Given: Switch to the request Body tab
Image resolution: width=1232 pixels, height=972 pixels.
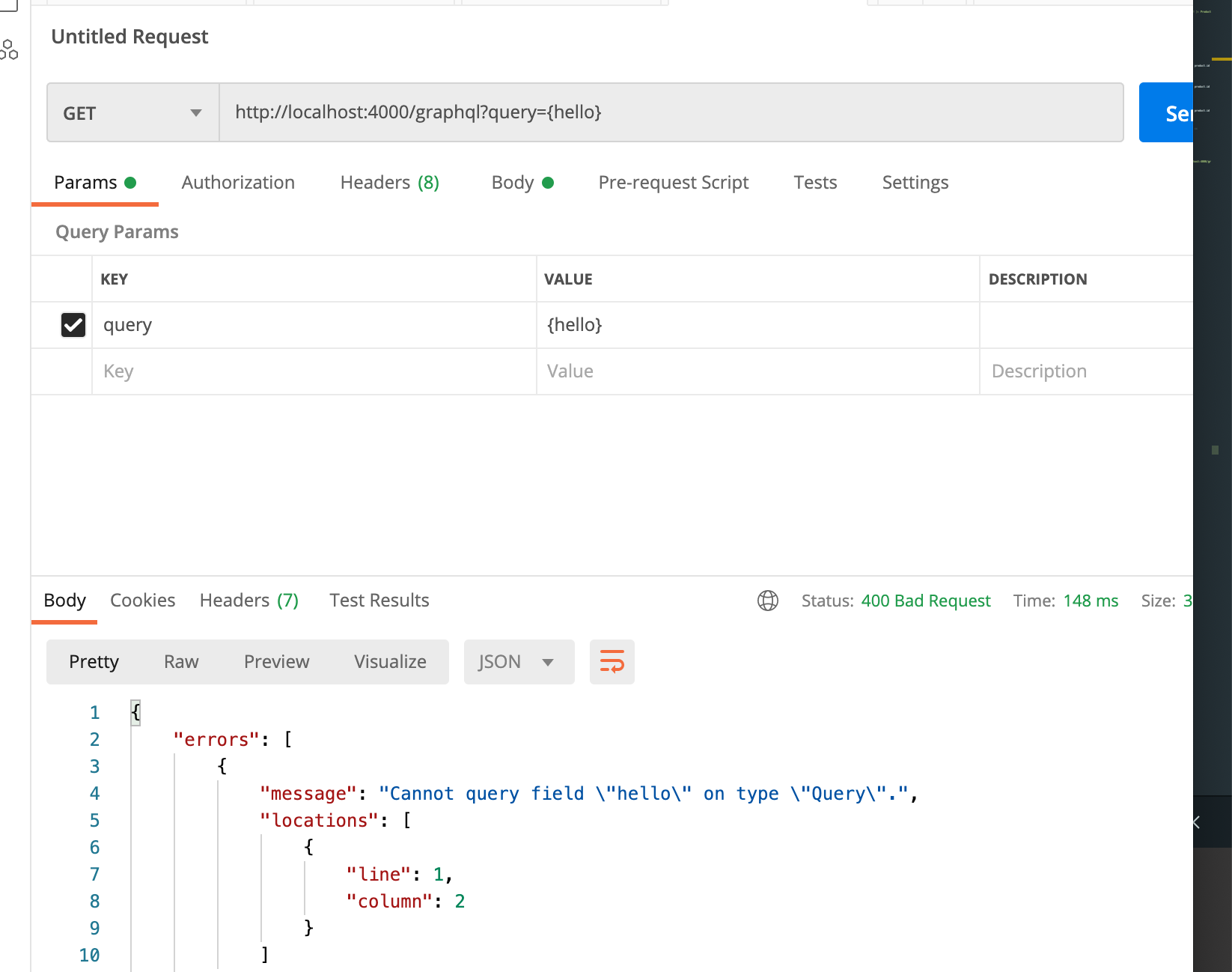Looking at the screenshot, I should tap(522, 183).
